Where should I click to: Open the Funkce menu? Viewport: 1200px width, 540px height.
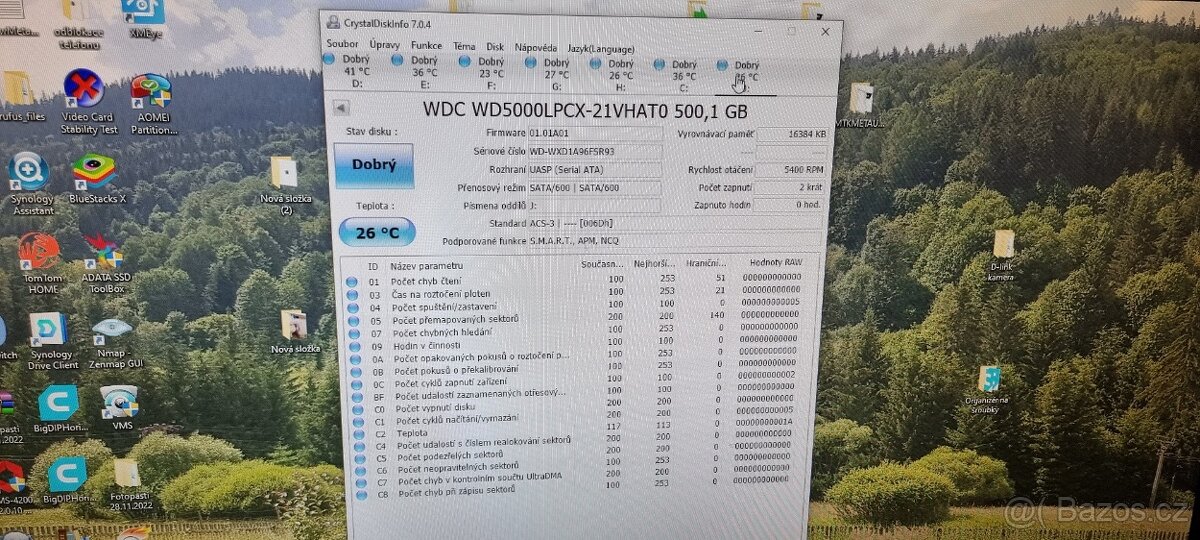click(426, 45)
